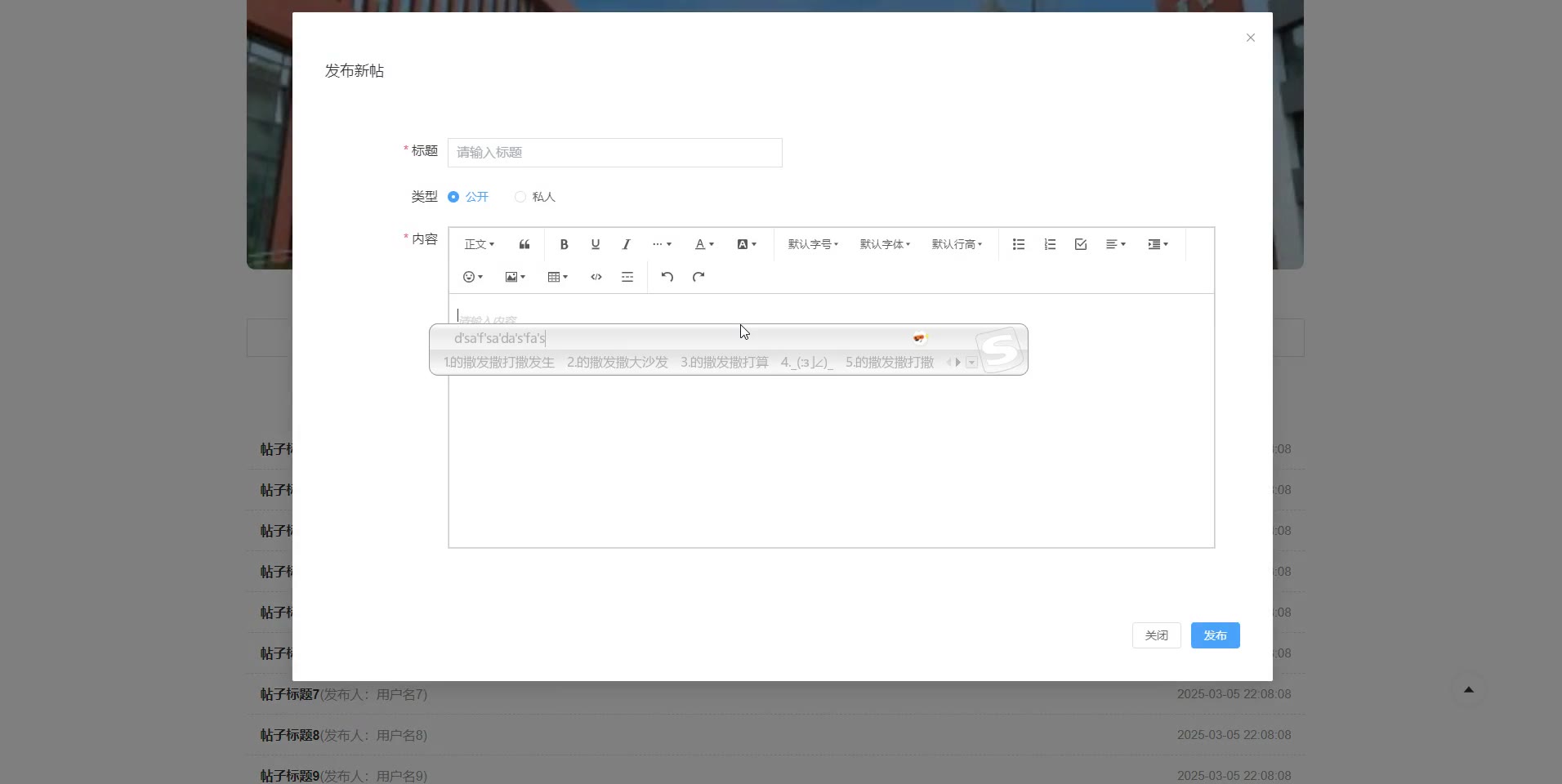Select the 公开 post type
The image size is (1562, 784).
point(468,197)
